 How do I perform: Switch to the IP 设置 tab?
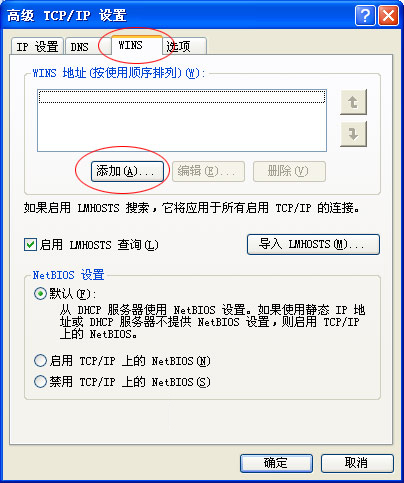(x=37, y=47)
